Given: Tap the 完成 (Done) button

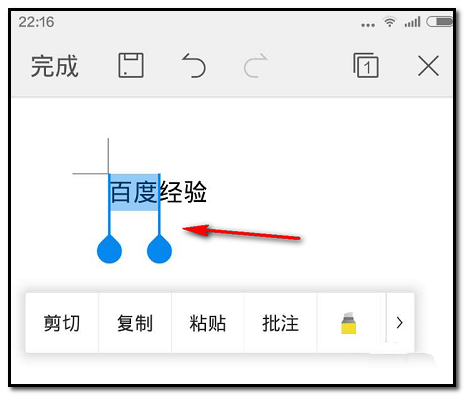Looking at the screenshot, I should (x=55, y=66).
